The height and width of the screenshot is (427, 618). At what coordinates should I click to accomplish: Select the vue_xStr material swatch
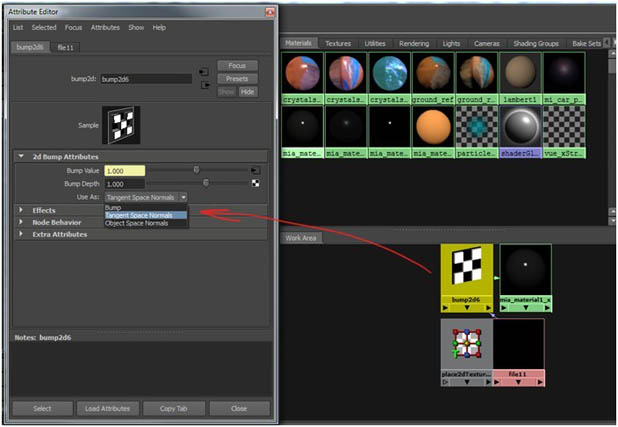pos(564,127)
